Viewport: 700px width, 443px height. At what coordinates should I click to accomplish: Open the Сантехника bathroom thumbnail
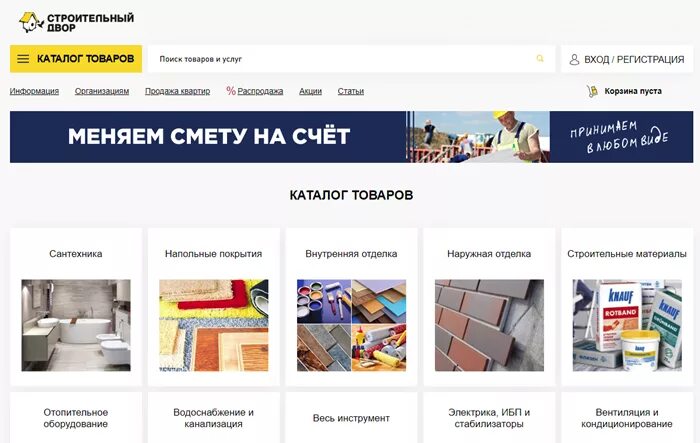(76, 325)
